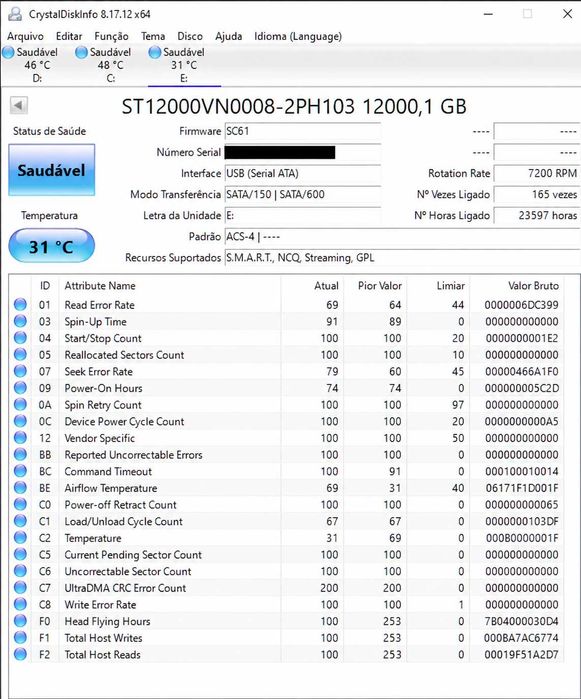Click raw value 0000006DC399
This screenshot has width=581, height=699.
521,305
